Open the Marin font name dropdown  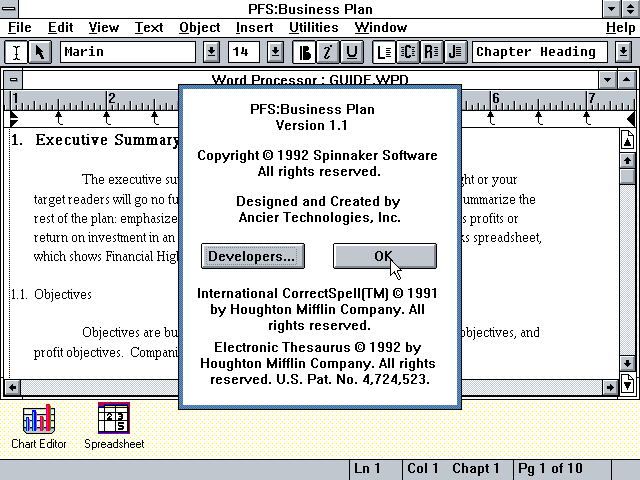tap(211, 52)
